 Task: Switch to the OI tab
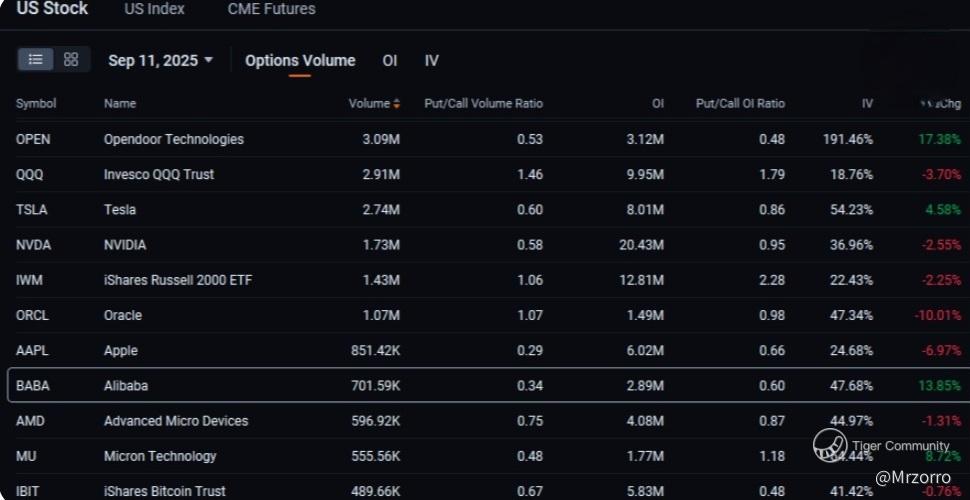tap(390, 60)
